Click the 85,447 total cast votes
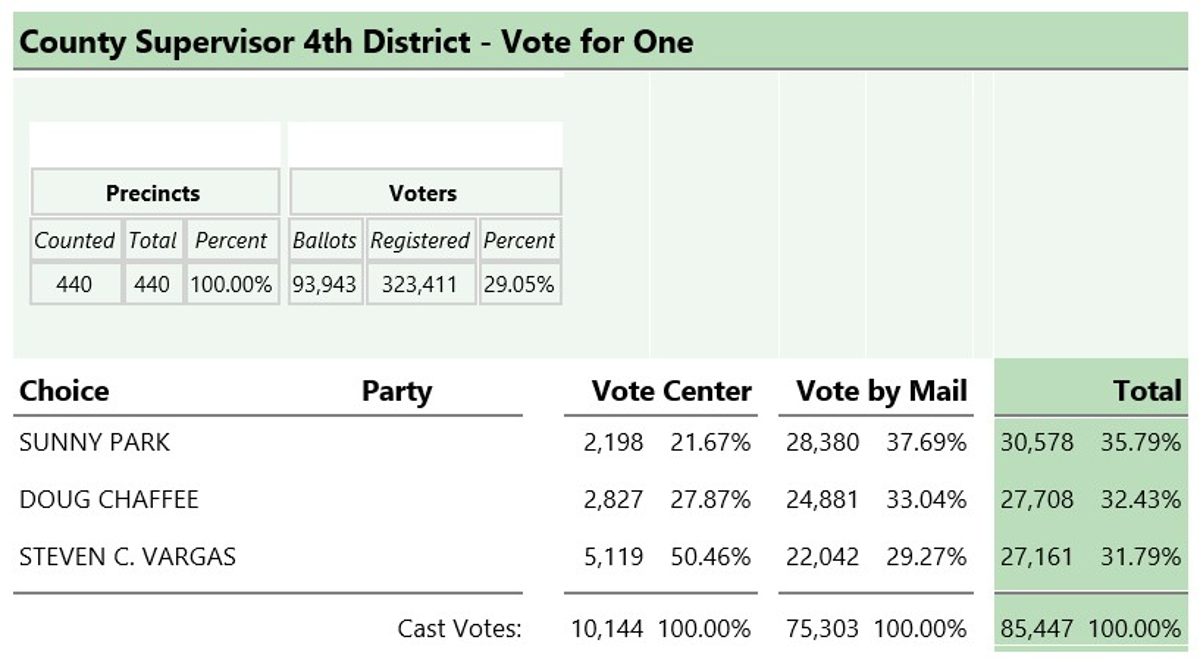The height and width of the screenshot is (665, 1200). pyautogui.click(x=1037, y=629)
